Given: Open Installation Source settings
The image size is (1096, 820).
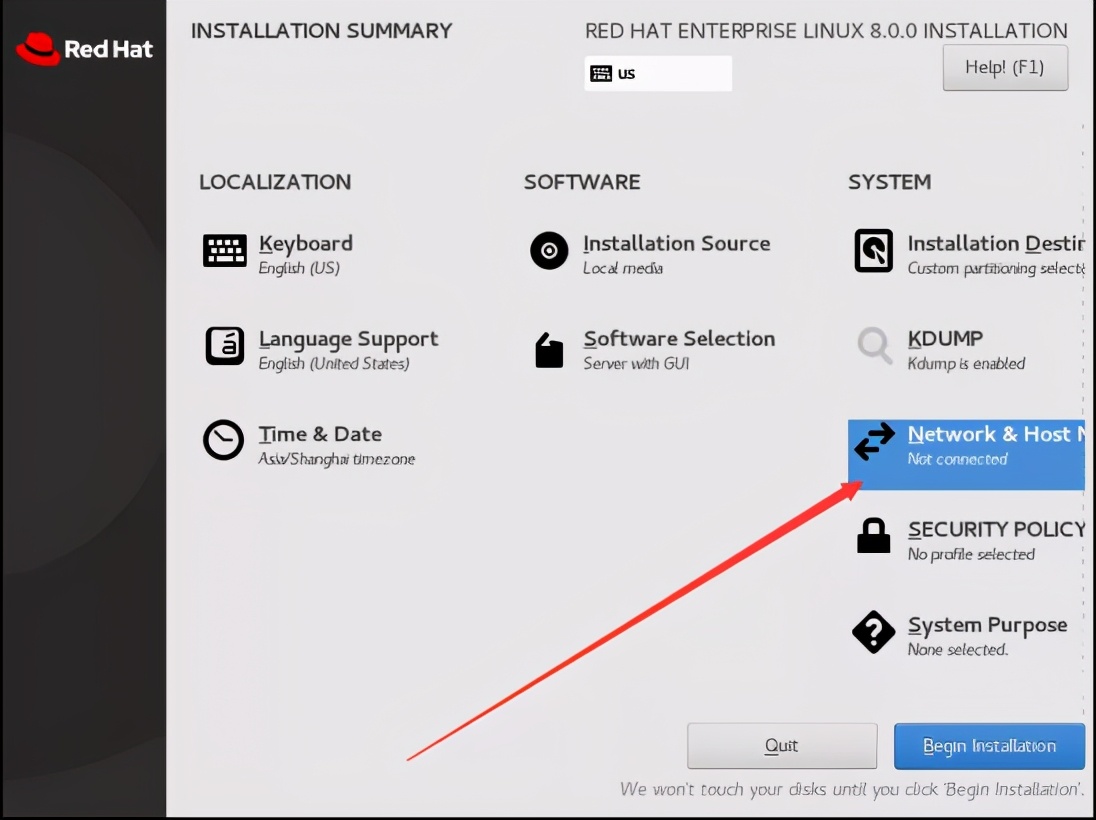Looking at the screenshot, I should [x=677, y=243].
